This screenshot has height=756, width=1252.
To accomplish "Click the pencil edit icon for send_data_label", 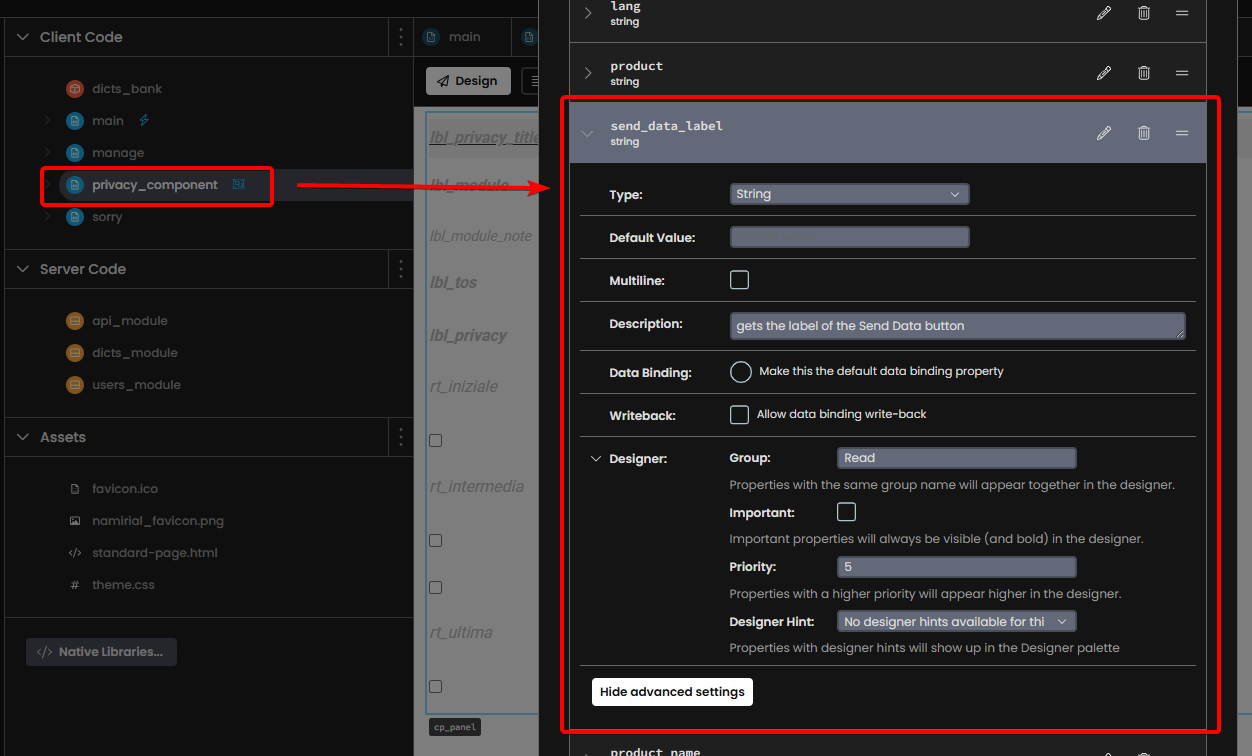I will pyautogui.click(x=1104, y=133).
